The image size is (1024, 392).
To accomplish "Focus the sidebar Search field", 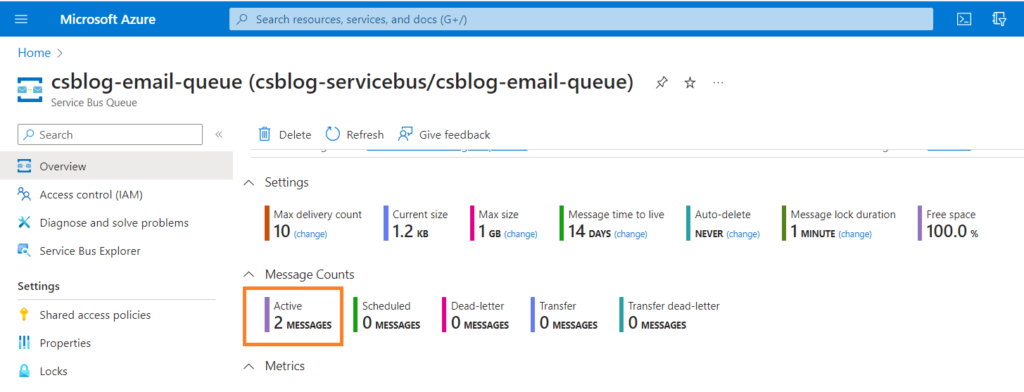I will (x=110, y=135).
